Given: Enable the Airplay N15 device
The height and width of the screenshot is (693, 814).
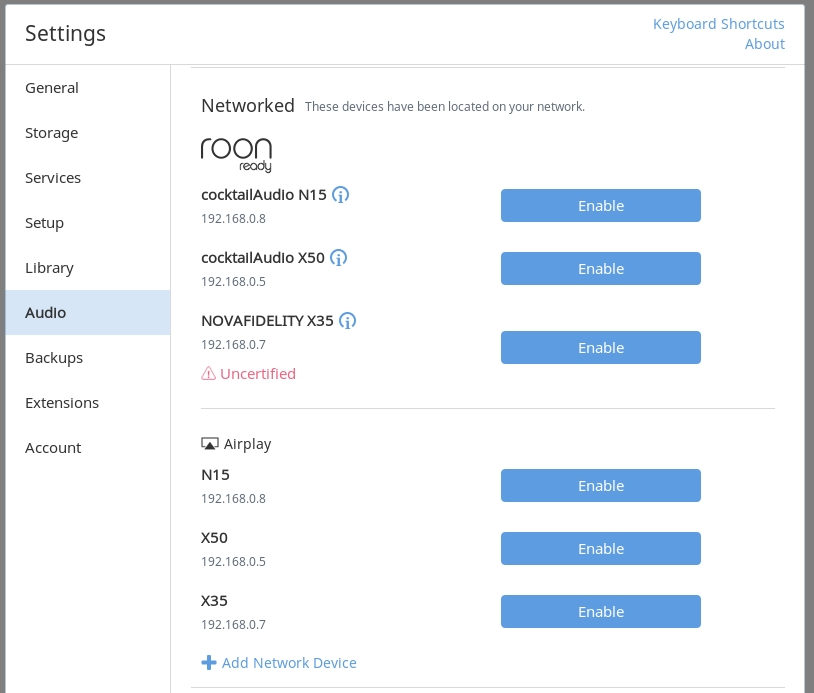Looking at the screenshot, I should [601, 485].
